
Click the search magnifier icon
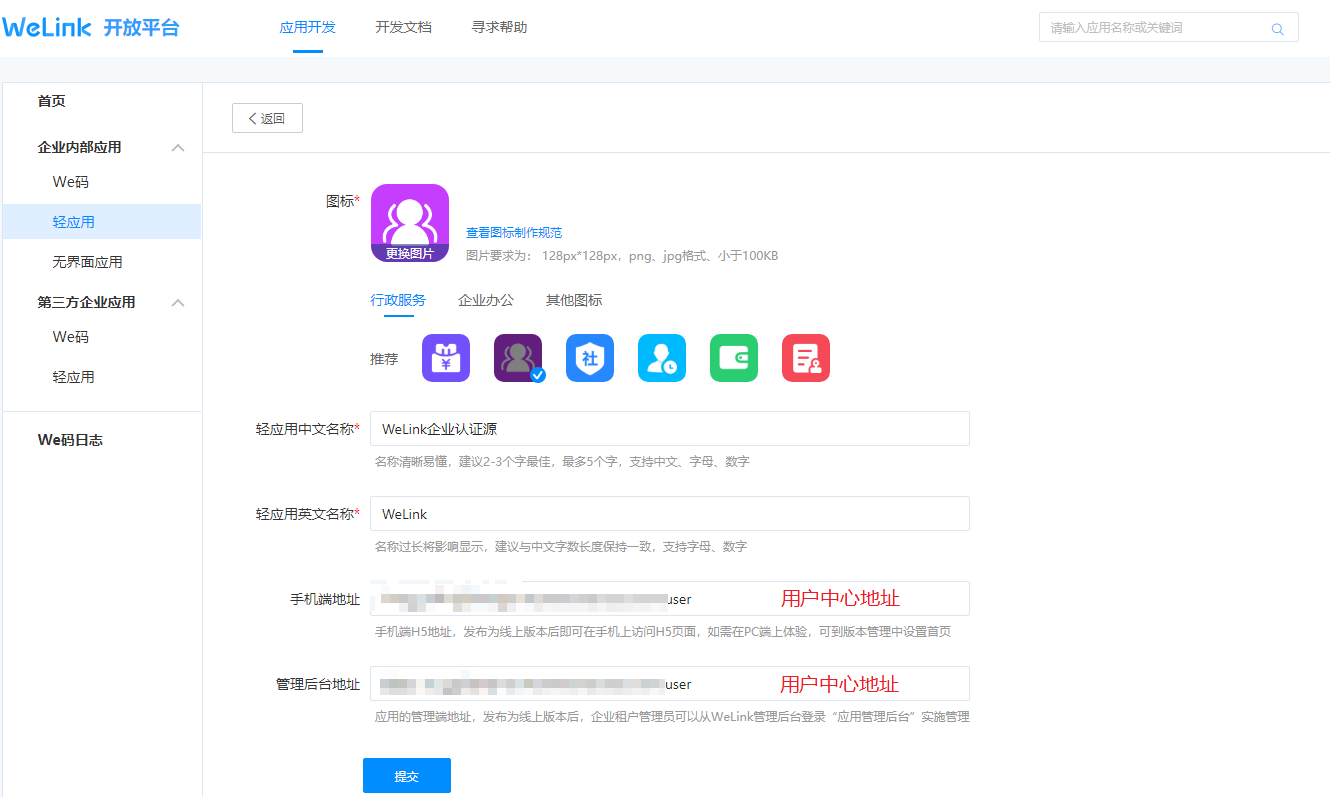click(x=1277, y=29)
